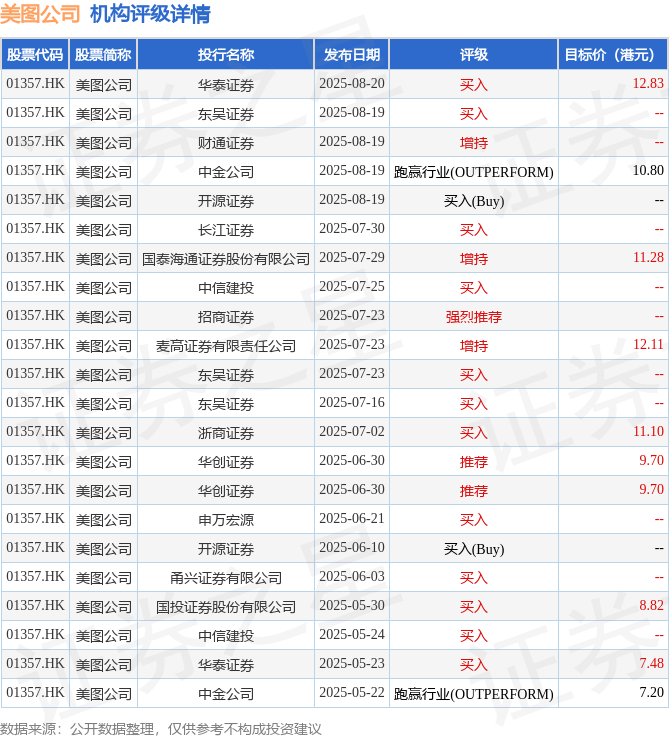Click 增持 rating in 国泰海通 row
The height and width of the screenshot is (738, 669).
click(x=474, y=259)
